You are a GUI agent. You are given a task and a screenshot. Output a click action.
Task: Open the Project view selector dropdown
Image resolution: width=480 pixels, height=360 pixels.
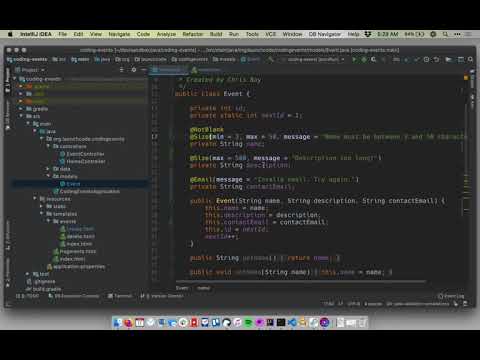click(x=30, y=70)
